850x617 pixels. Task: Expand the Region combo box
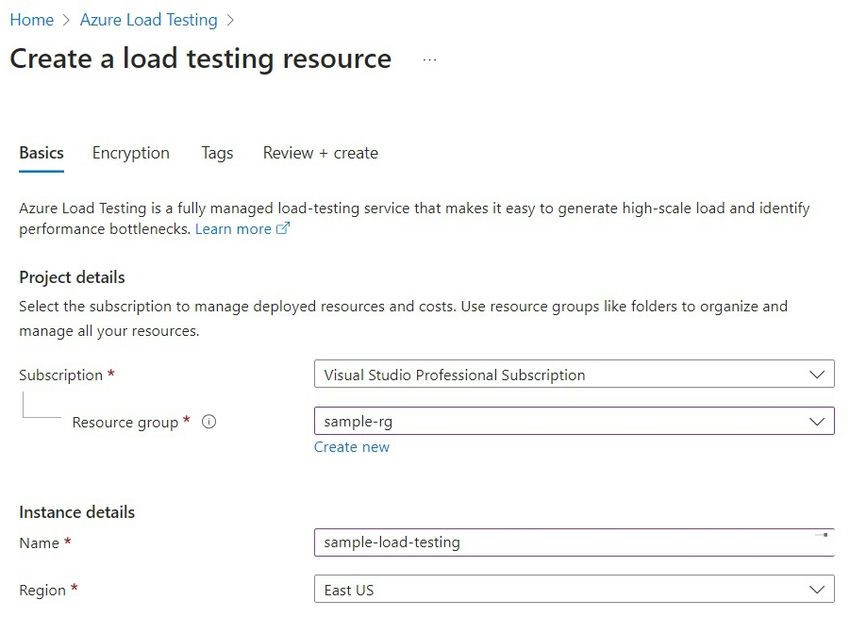tap(575, 589)
